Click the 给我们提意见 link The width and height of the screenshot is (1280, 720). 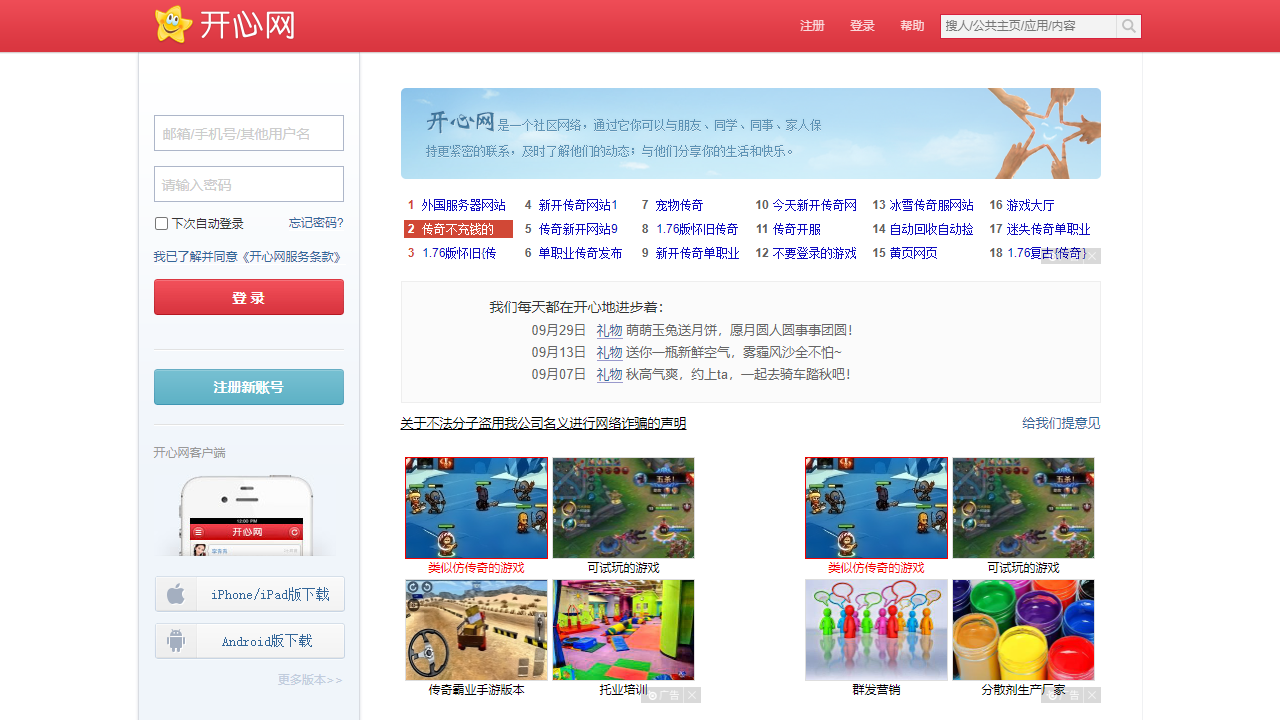pos(1061,423)
